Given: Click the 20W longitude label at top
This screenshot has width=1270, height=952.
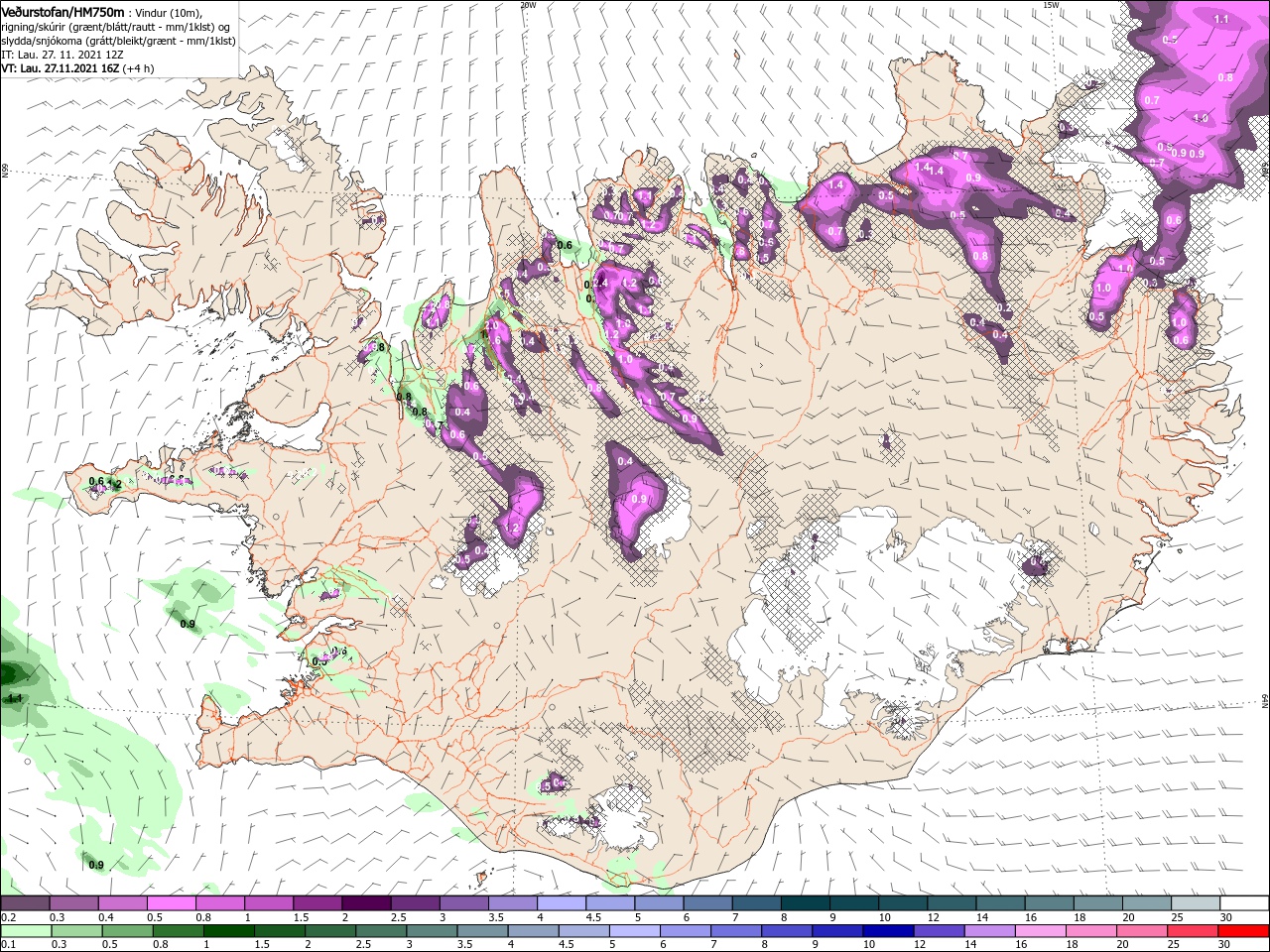Looking at the screenshot, I should pyautogui.click(x=528, y=5).
